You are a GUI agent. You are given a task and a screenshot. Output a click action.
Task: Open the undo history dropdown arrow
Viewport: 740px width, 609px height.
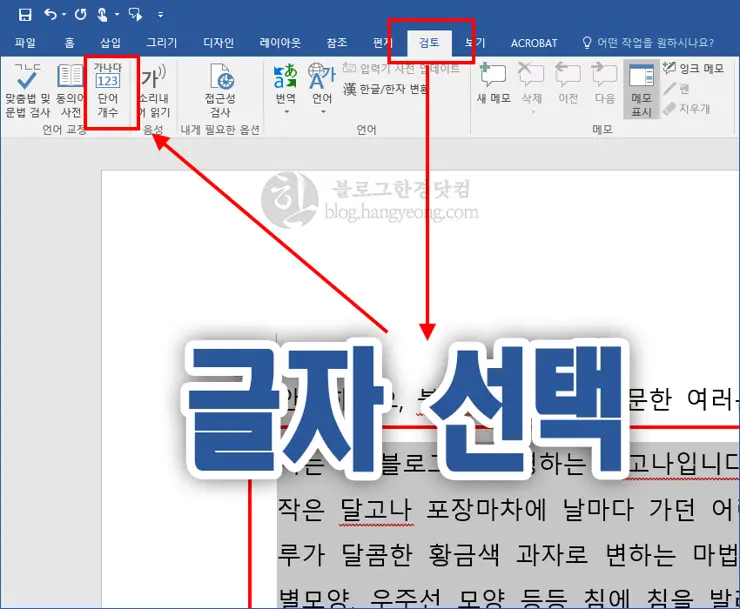(64, 15)
